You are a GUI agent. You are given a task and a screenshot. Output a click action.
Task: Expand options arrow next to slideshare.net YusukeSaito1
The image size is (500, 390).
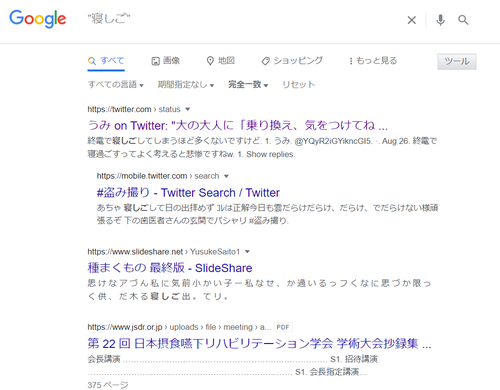247,252
